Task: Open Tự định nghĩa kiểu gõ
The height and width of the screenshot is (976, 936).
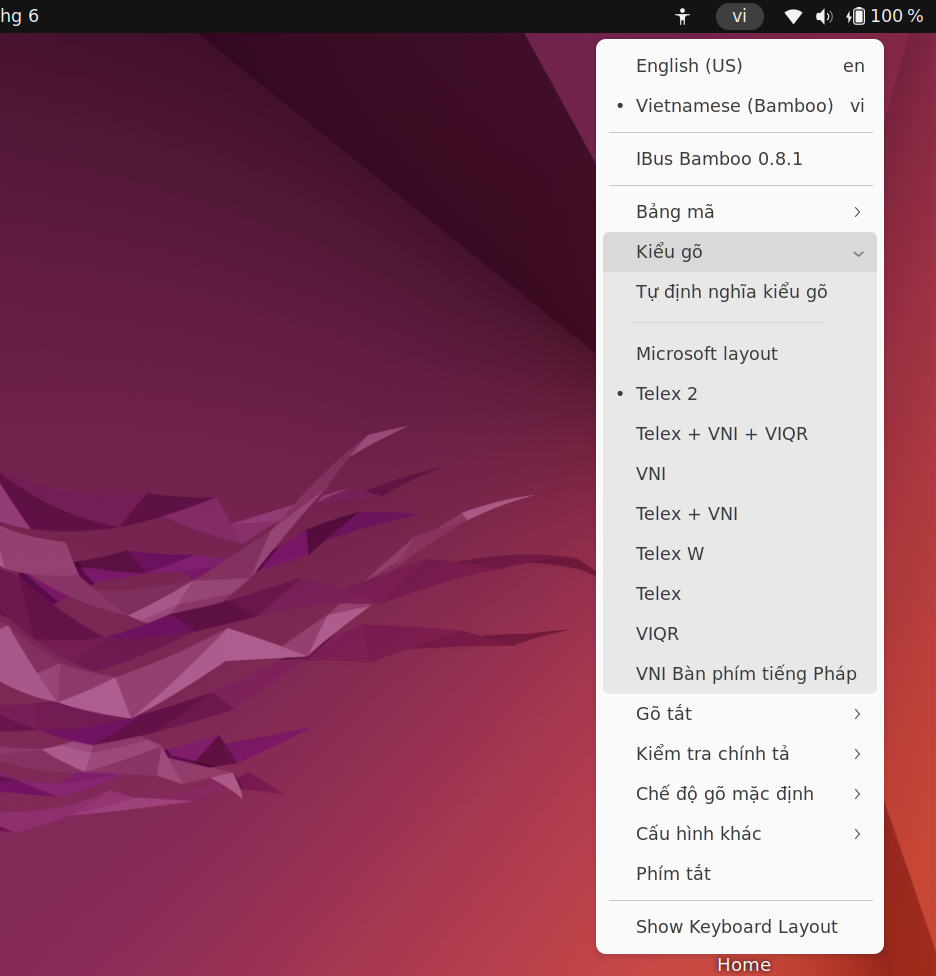Action: [x=740, y=292]
